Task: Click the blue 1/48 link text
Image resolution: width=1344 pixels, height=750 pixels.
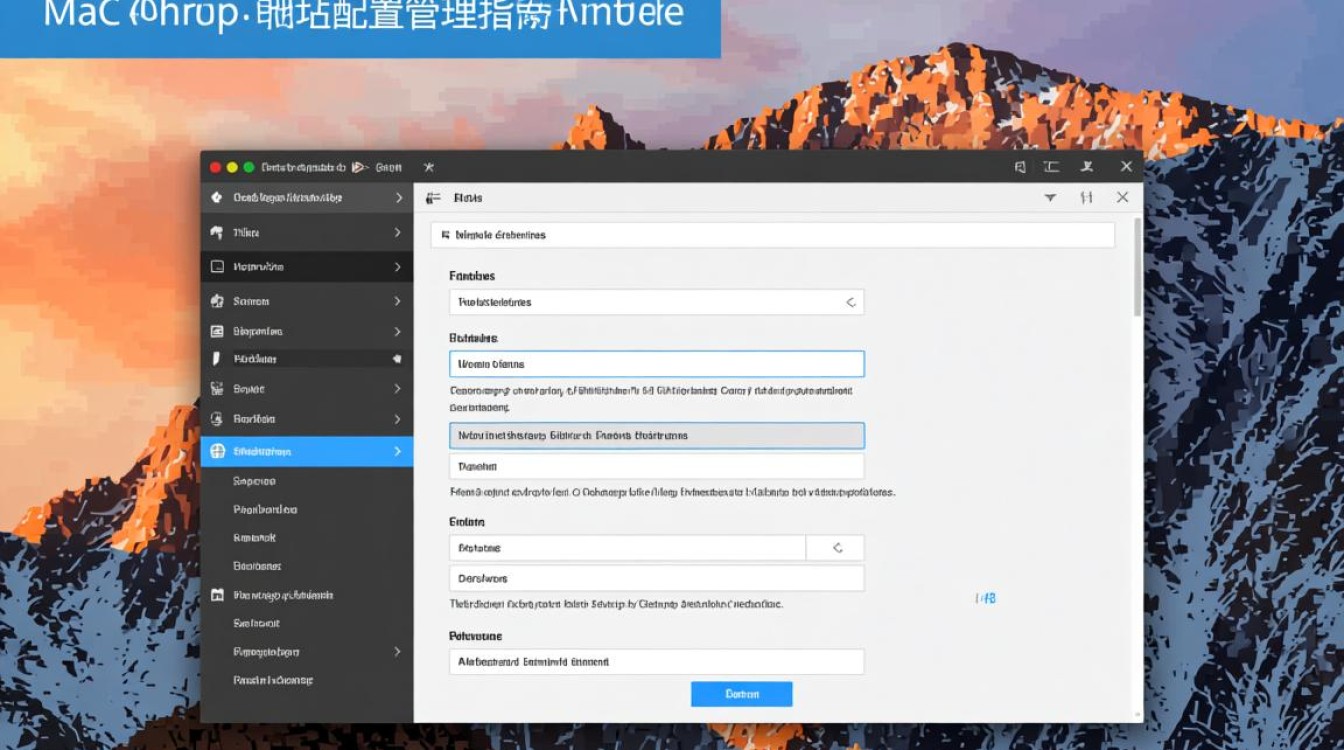Action: point(985,598)
